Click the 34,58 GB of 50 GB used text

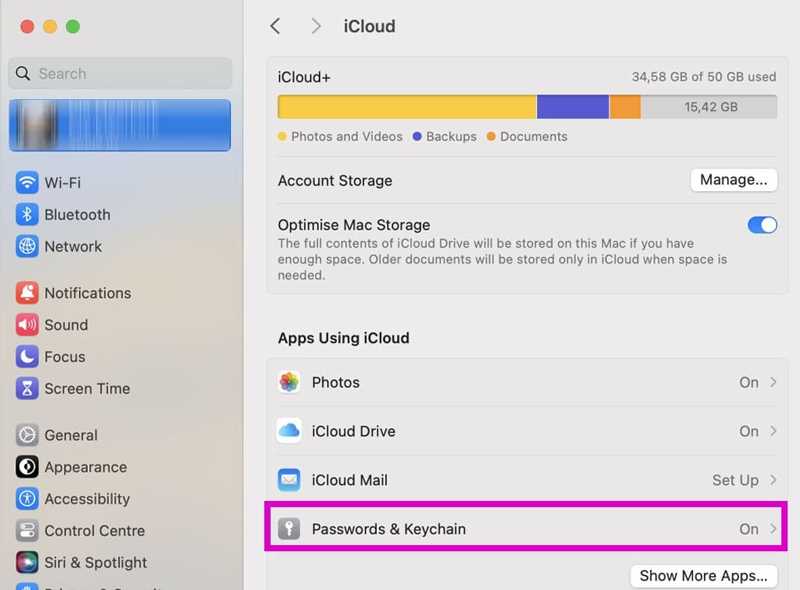pos(704,77)
